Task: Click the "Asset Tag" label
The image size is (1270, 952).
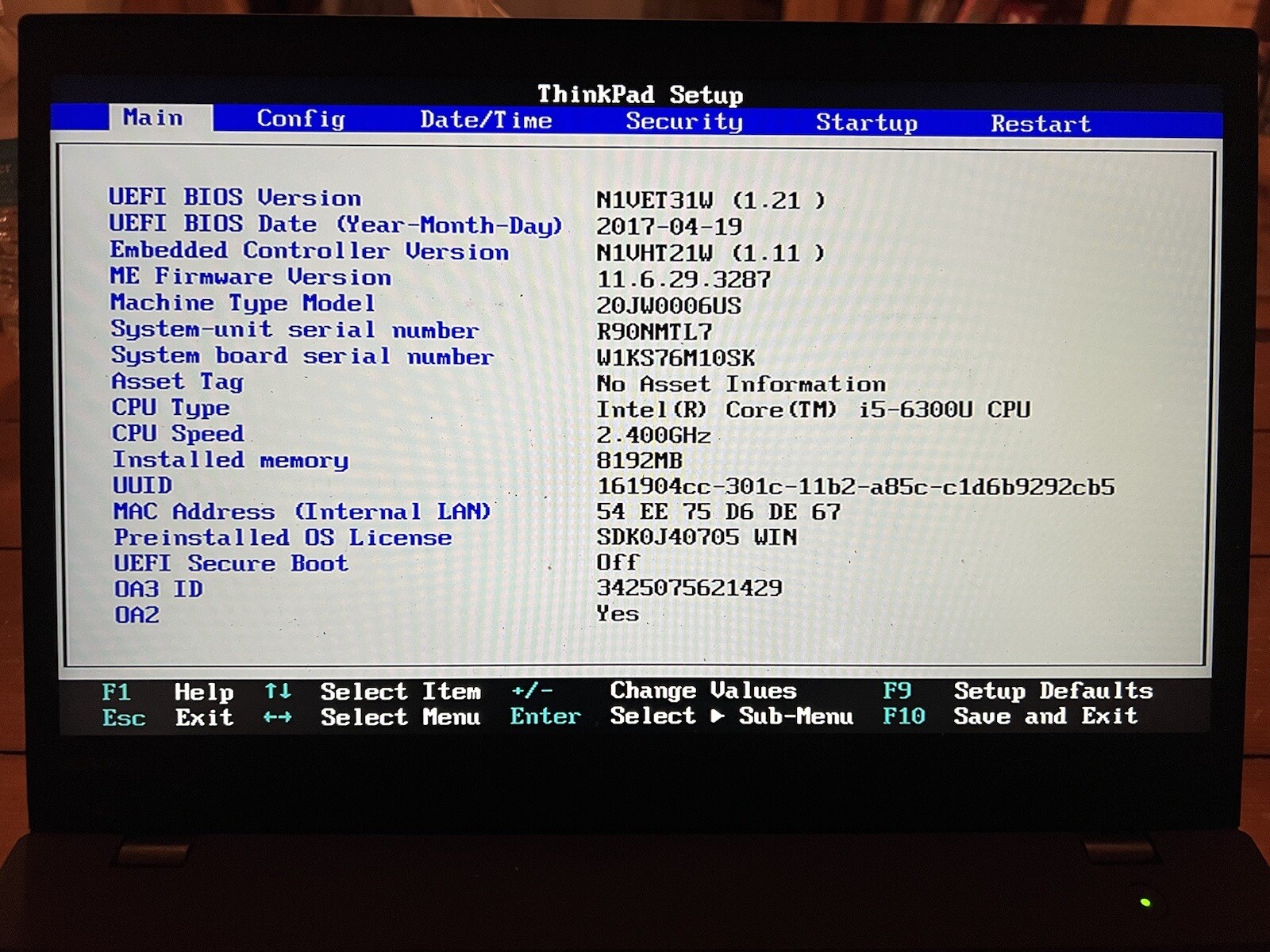Action: [178, 382]
